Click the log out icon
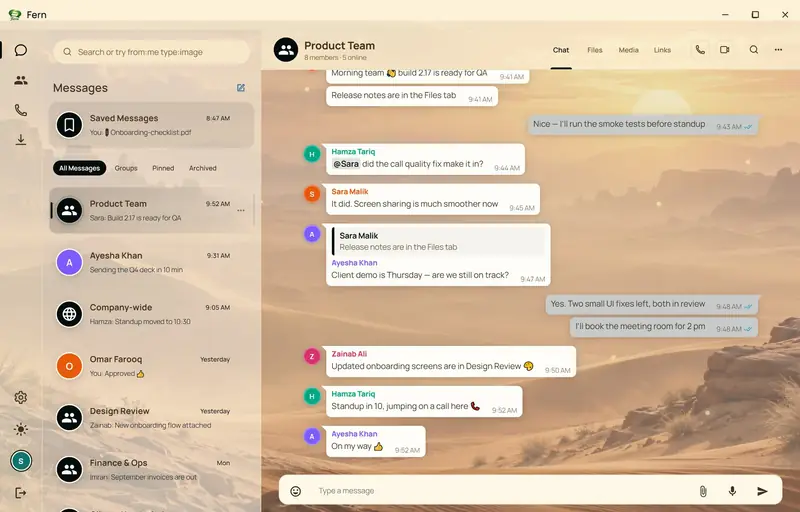 tap(21, 493)
